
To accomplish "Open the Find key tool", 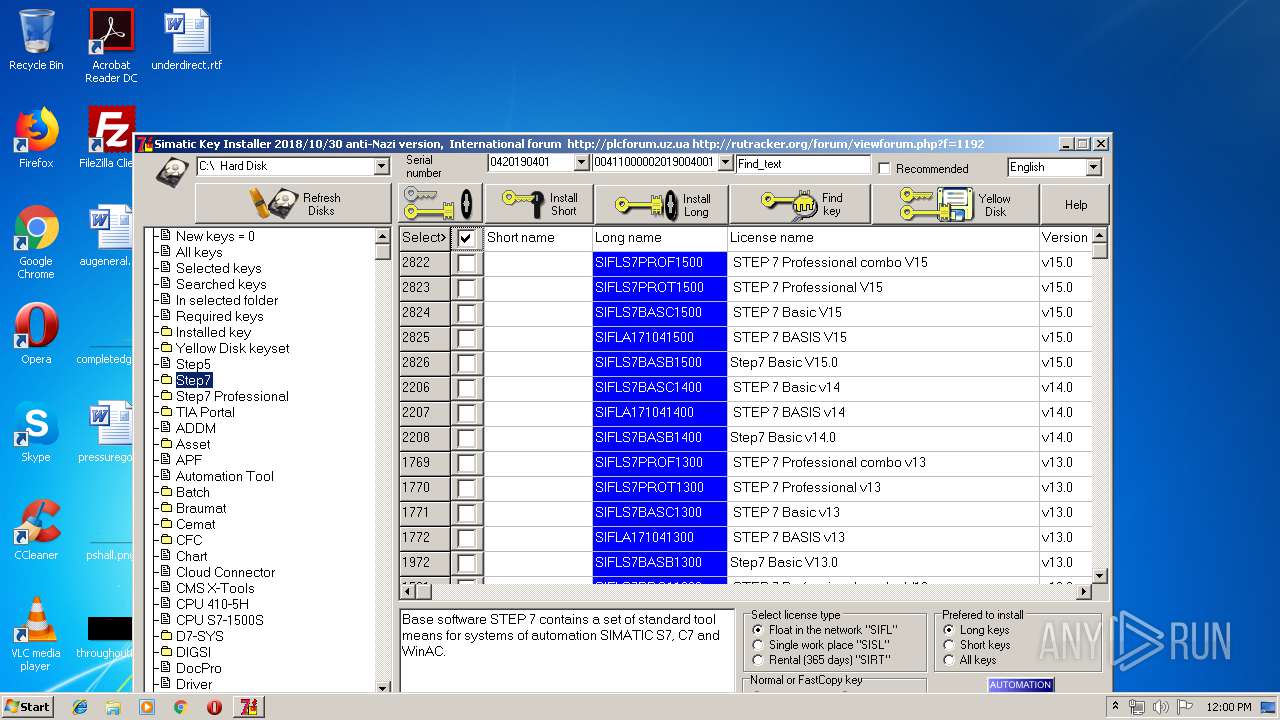I will [x=800, y=204].
